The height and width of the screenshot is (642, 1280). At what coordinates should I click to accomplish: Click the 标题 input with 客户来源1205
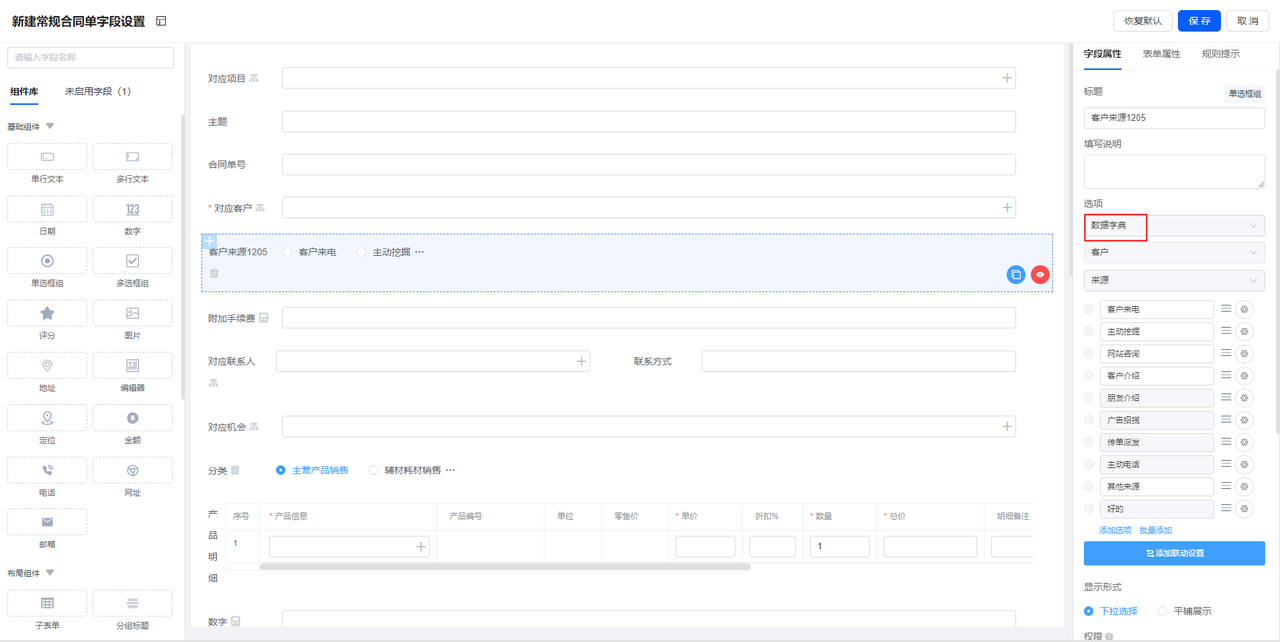1174,117
